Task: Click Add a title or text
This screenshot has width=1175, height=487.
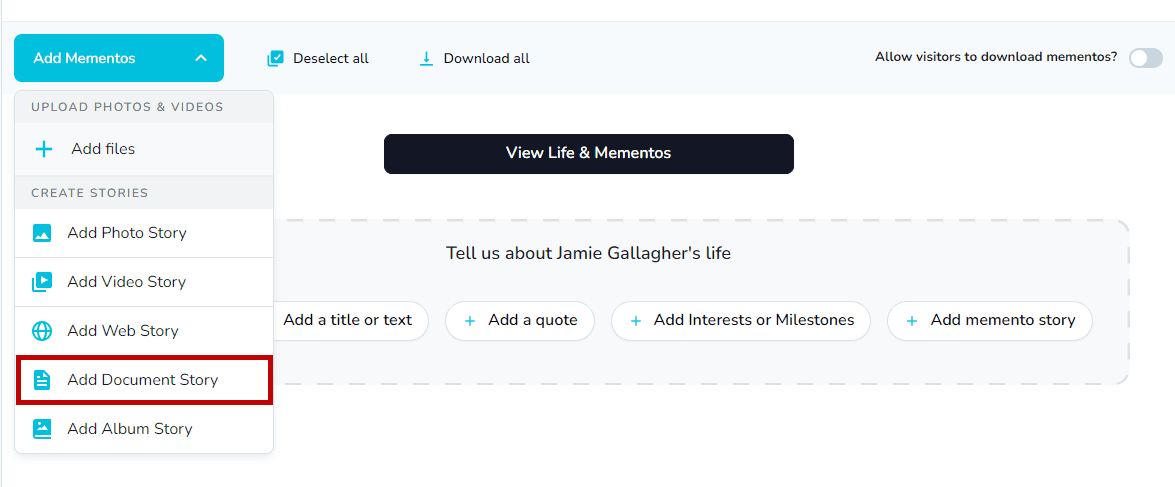Action: pos(348,321)
